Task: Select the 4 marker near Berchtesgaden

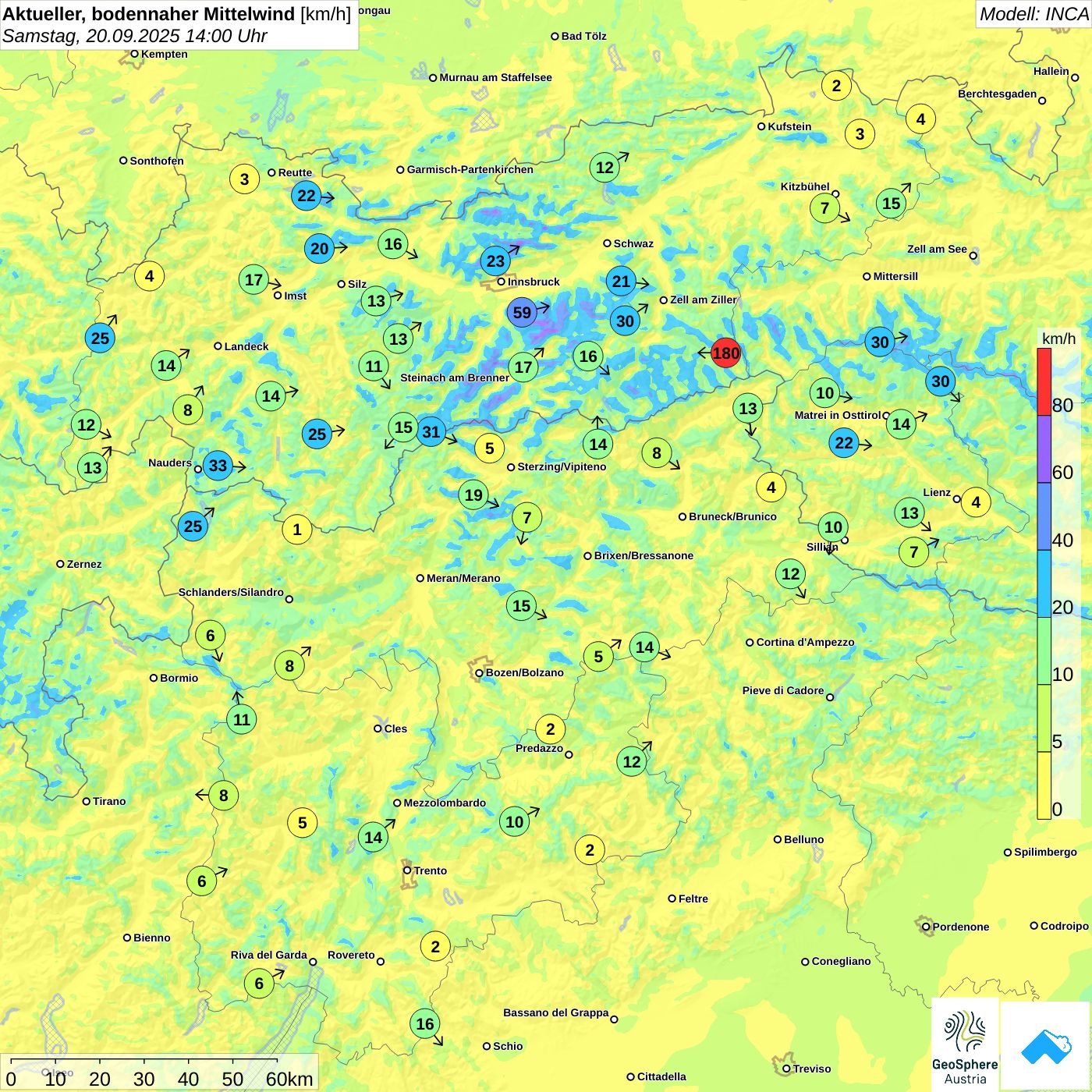Action: (920, 119)
